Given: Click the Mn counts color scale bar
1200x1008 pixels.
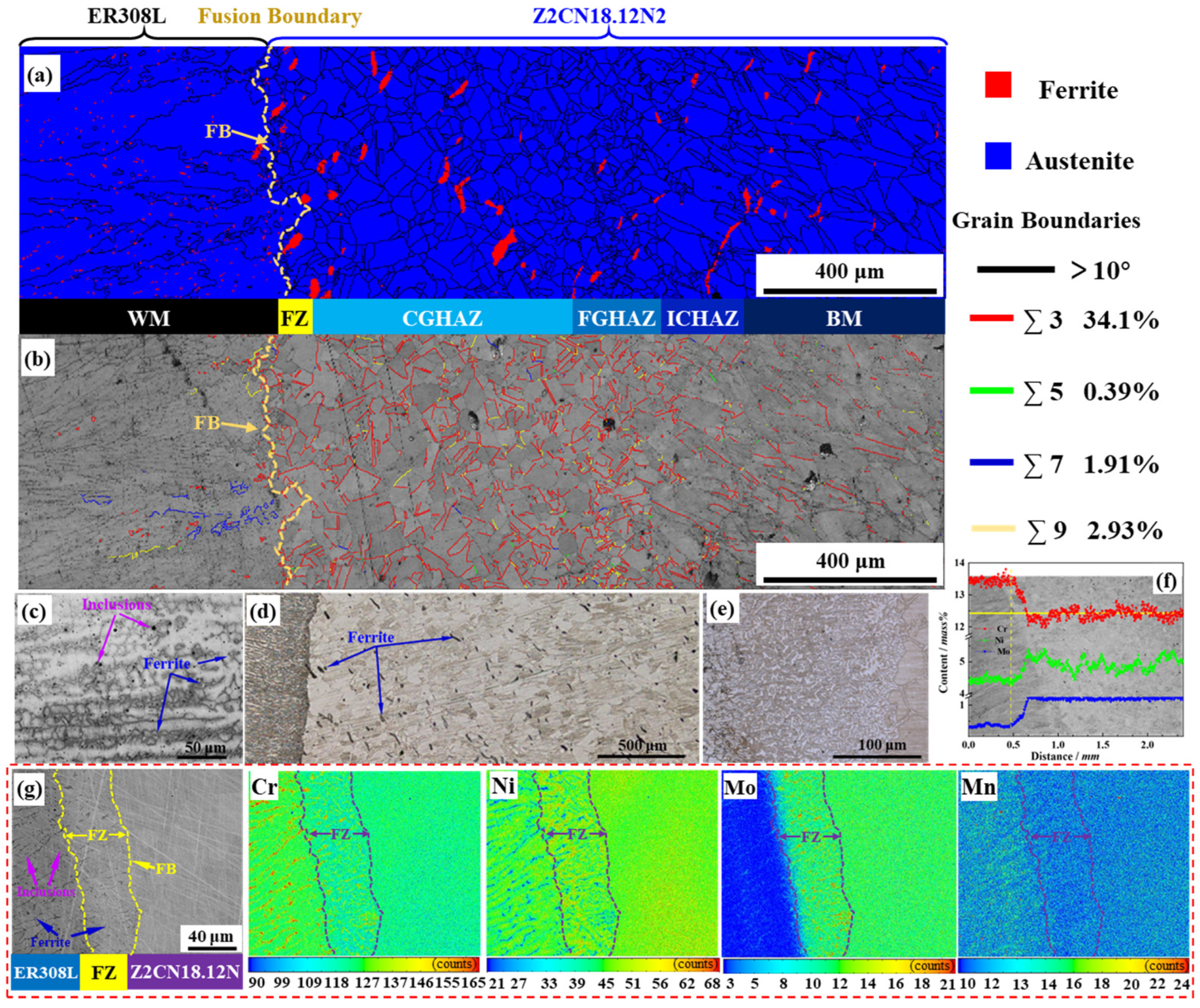Looking at the screenshot, I should coord(1073,965).
